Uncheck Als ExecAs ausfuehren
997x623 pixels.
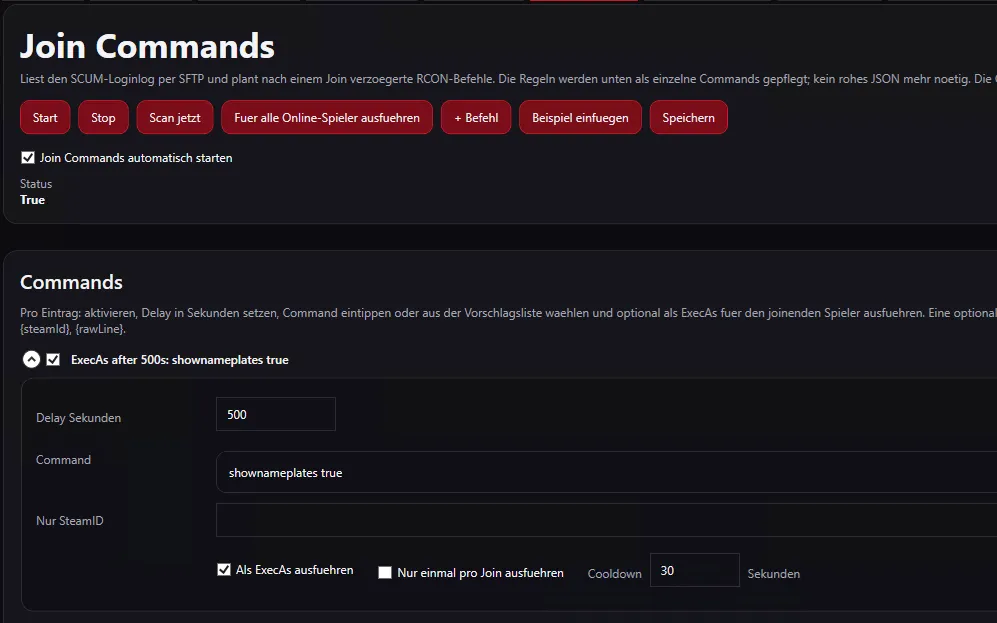(224, 570)
